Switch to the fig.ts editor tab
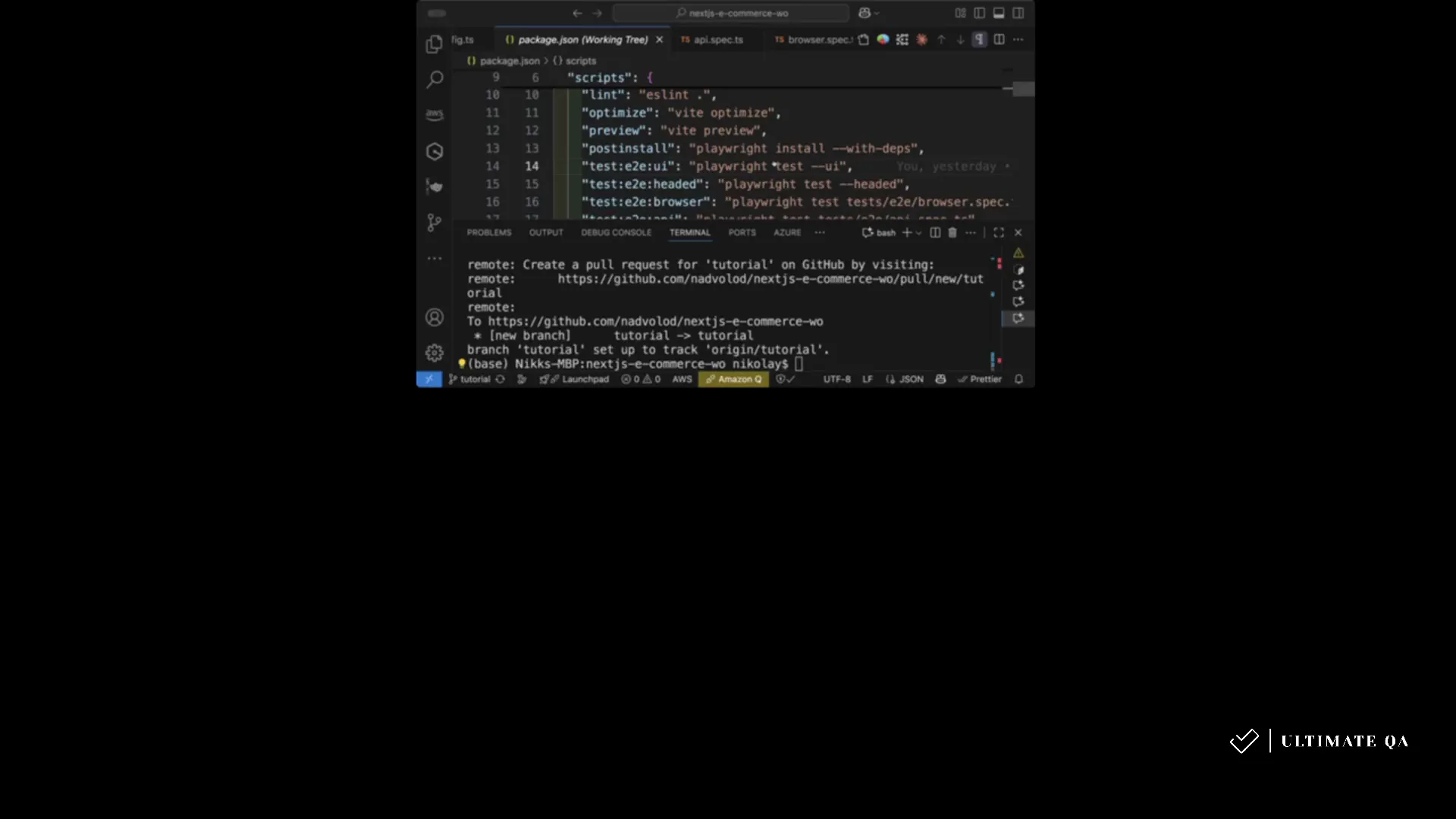This screenshot has width=1456, height=819. pos(463,39)
